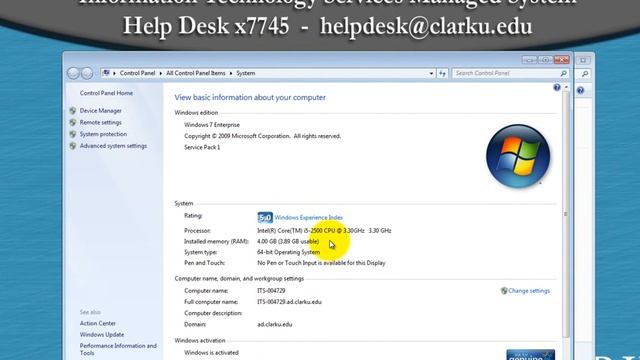Open the Device Manager link
640x360 pixels.
[x=100, y=111]
